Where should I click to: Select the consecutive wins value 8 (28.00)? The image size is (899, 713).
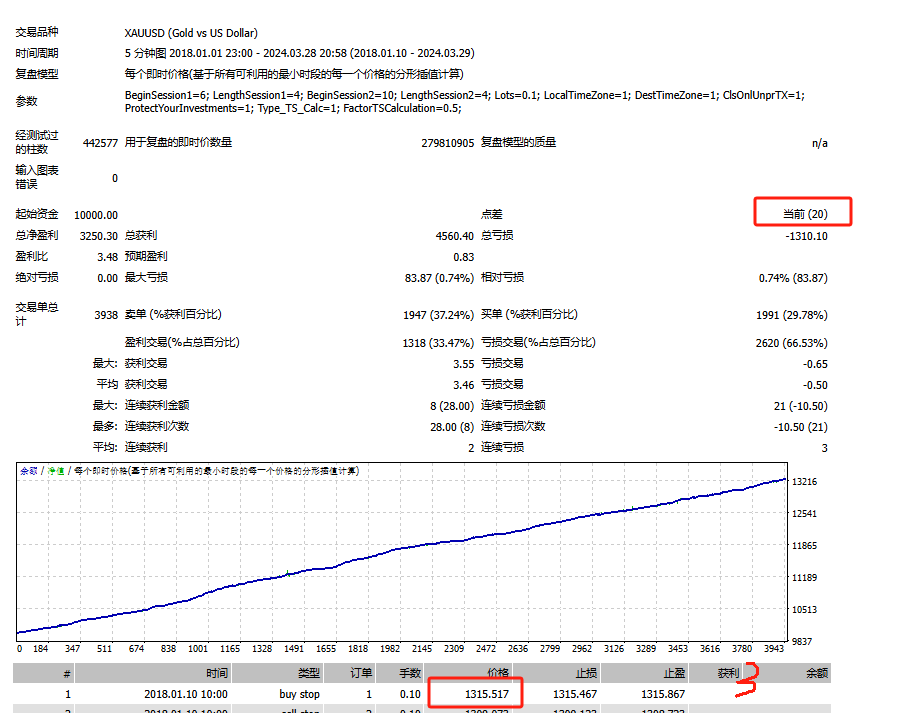(452, 406)
